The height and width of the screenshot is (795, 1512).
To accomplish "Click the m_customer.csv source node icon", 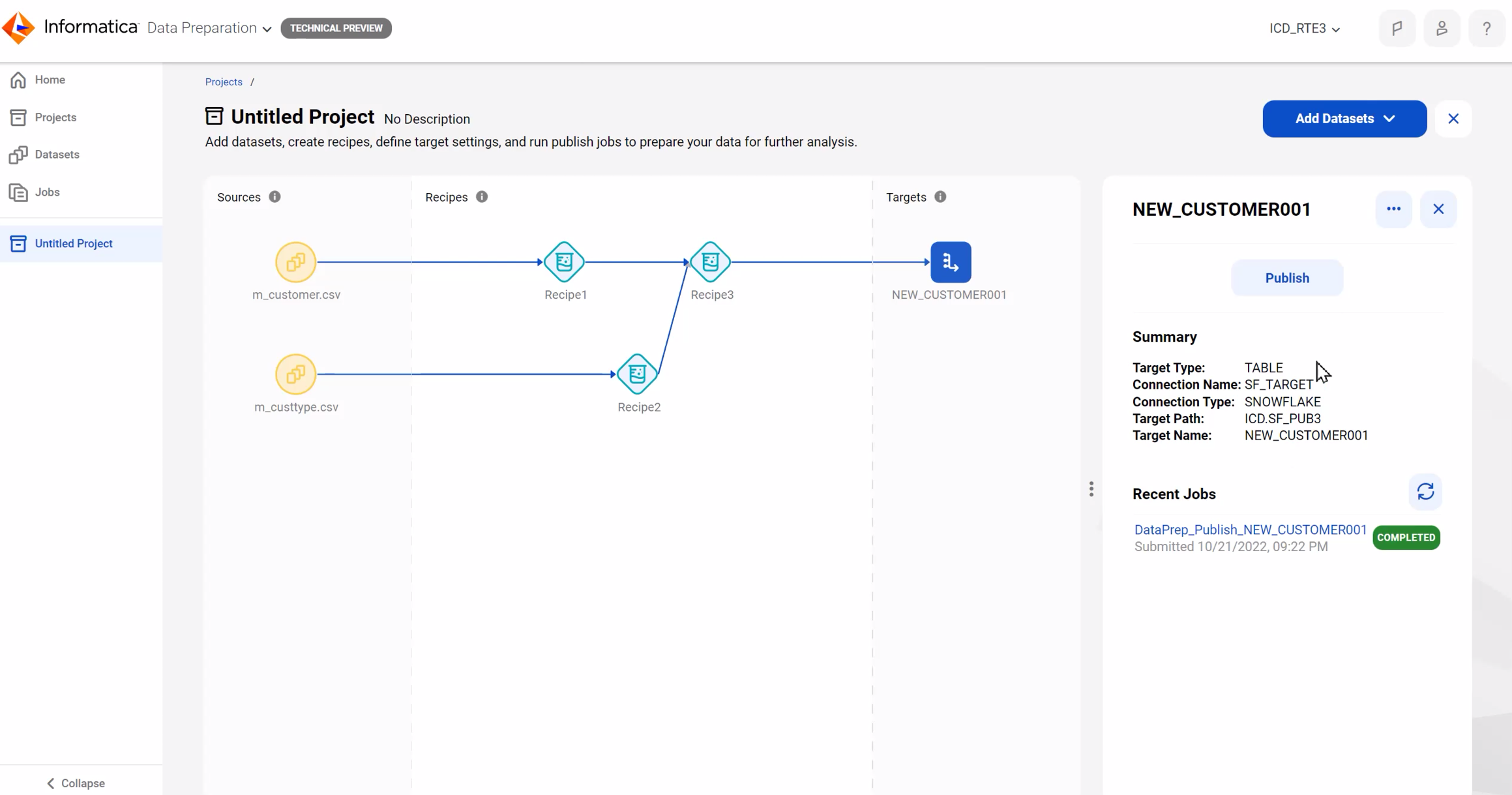I will tap(295, 262).
